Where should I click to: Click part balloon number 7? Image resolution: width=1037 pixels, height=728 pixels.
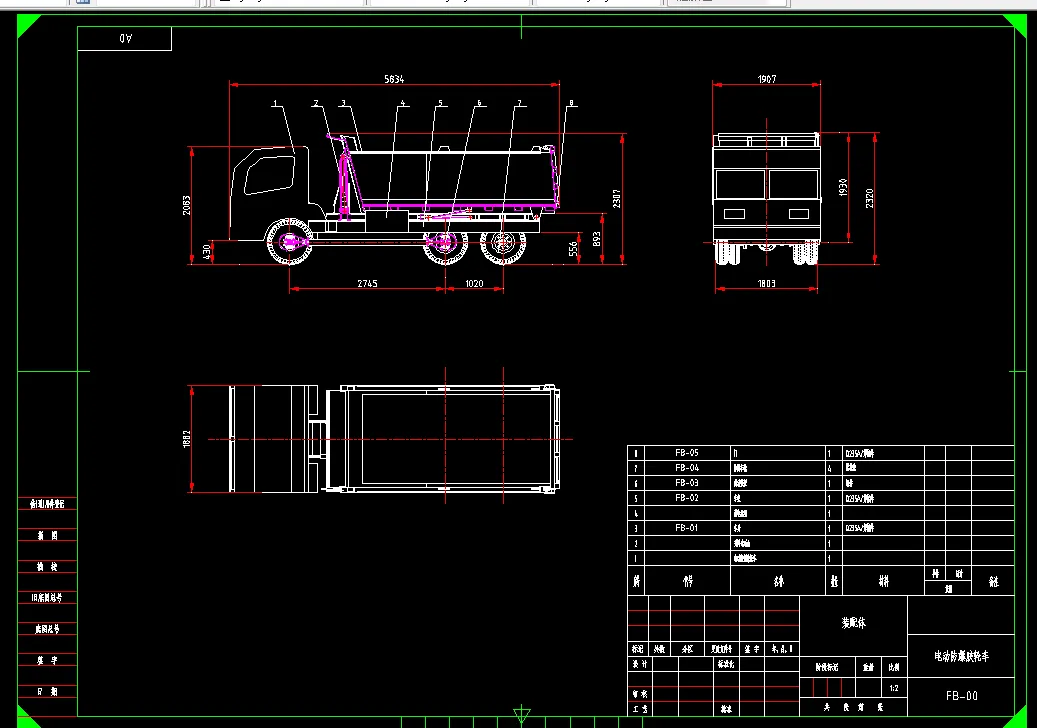coord(519,103)
